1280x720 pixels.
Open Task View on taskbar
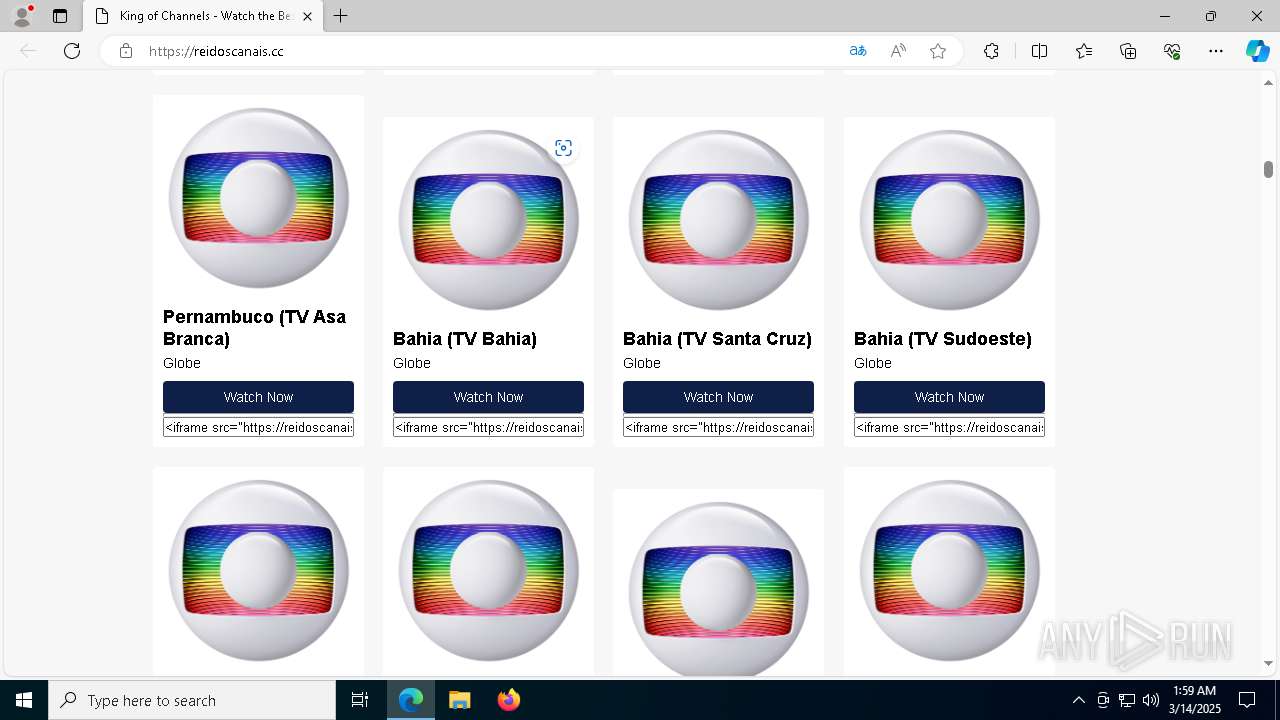coord(360,700)
